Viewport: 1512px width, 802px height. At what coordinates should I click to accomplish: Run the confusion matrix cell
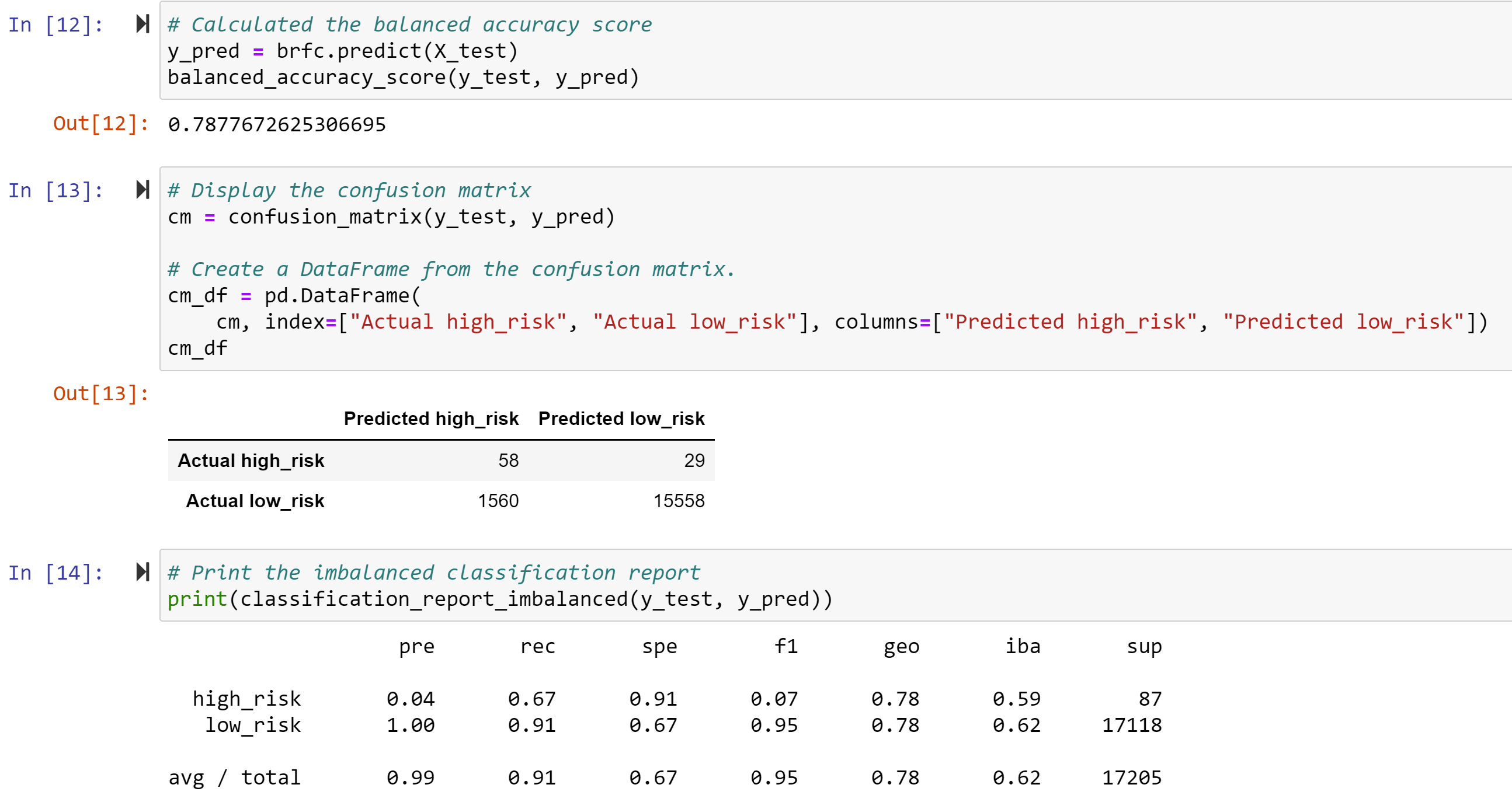tap(142, 190)
